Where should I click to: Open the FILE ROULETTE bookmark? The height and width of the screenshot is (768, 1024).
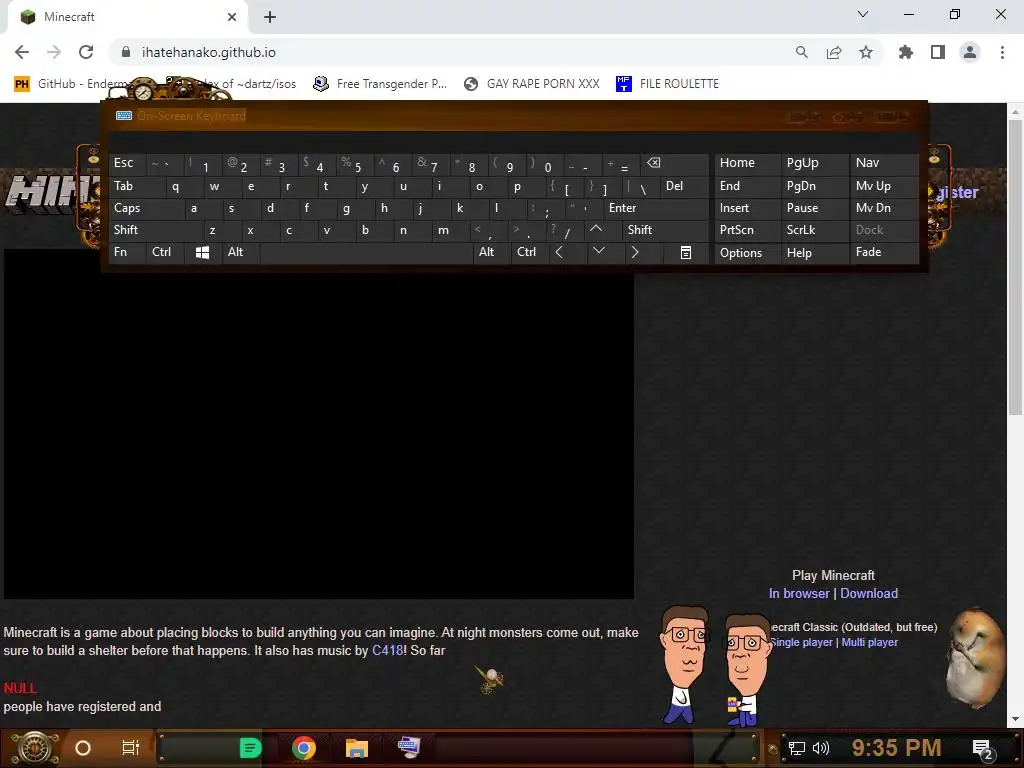667,84
